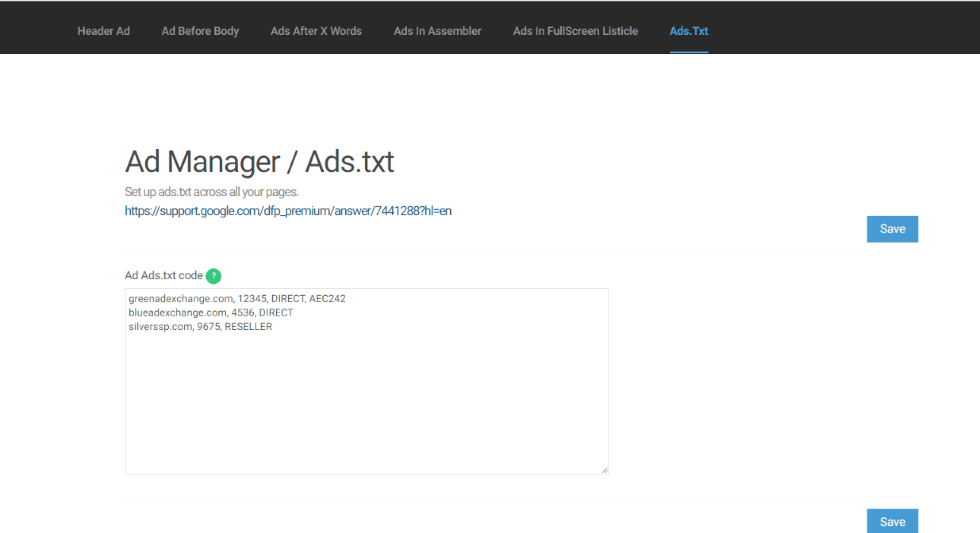This screenshot has width=980, height=533.
Task: Grab the textarea resize handle corner
Action: 603,469
